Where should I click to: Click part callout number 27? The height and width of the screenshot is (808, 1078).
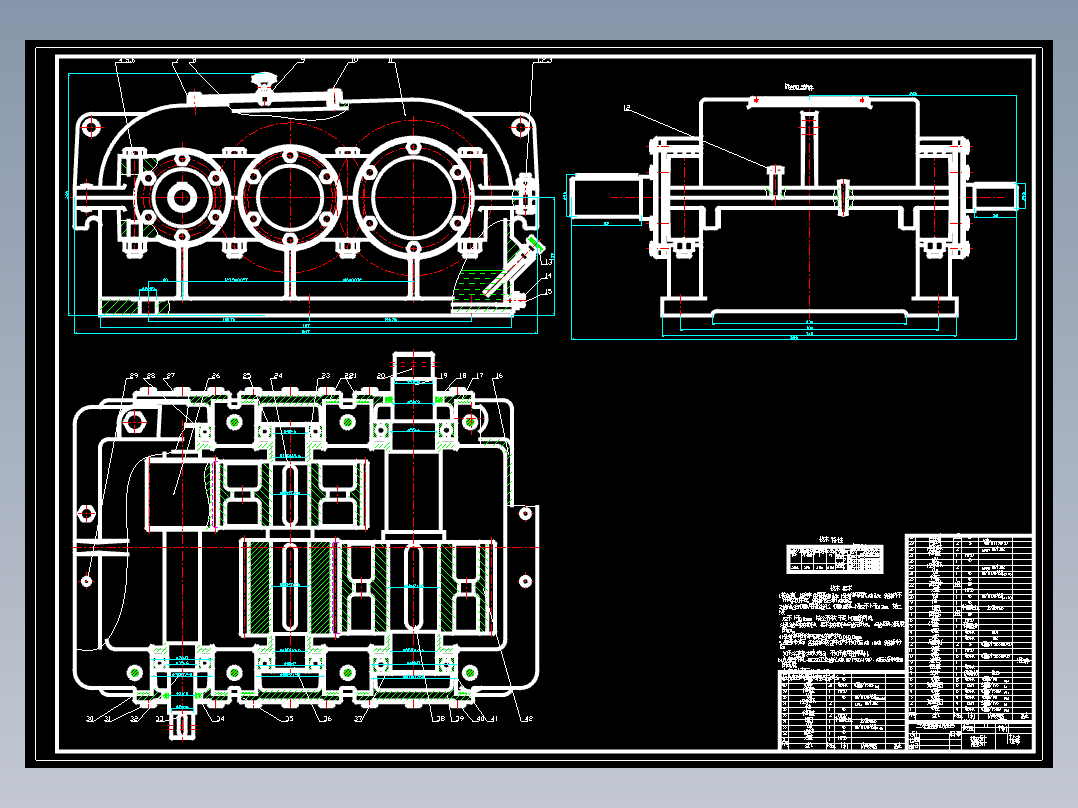click(x=170, y=376)
